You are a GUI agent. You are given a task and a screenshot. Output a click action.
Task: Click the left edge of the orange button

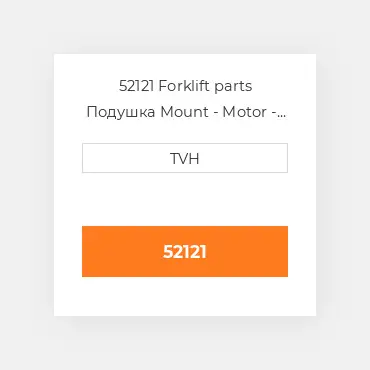click(x=88, y=251)
